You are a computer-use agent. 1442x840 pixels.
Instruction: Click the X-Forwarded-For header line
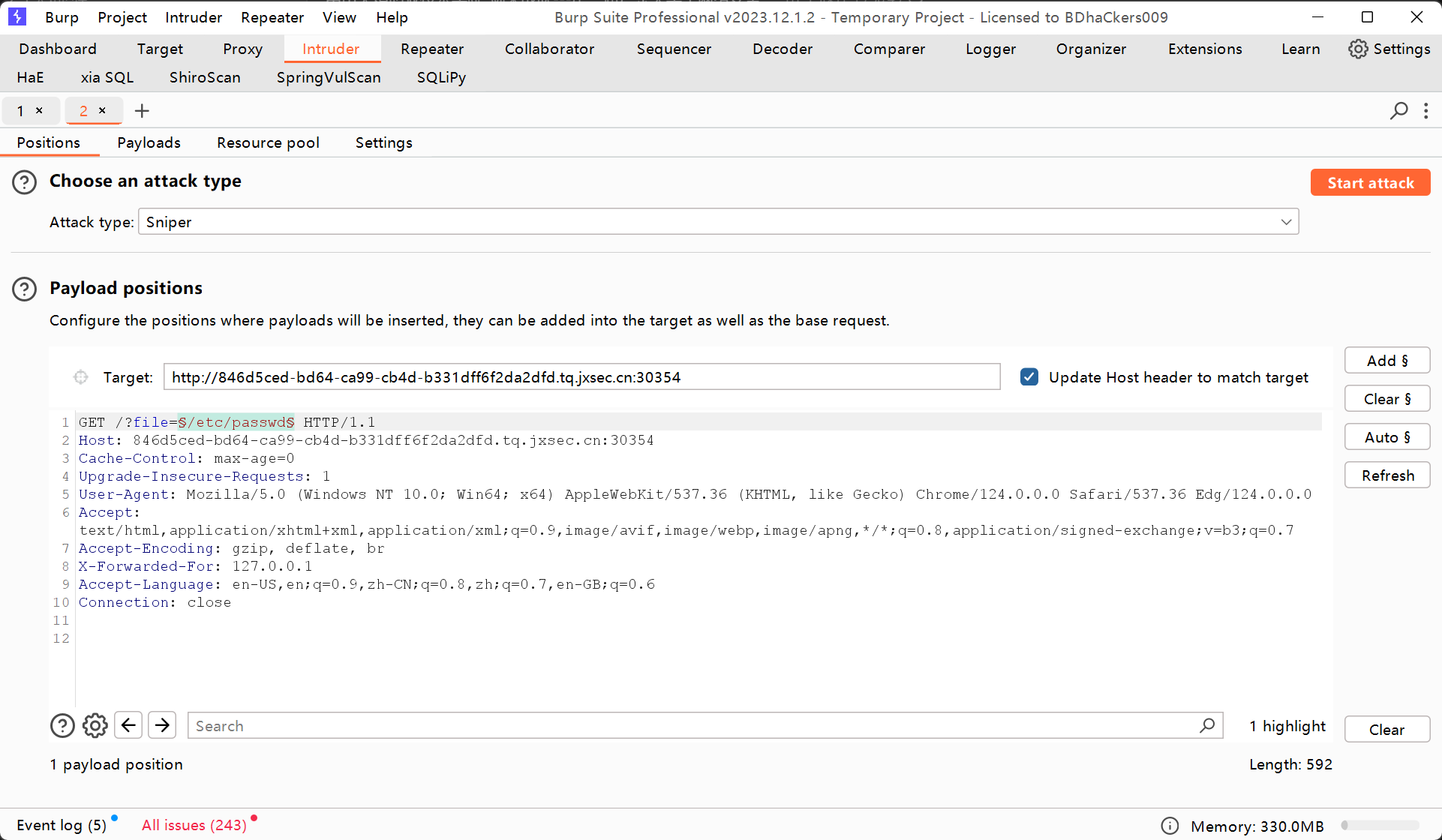[x=195, y=566]
